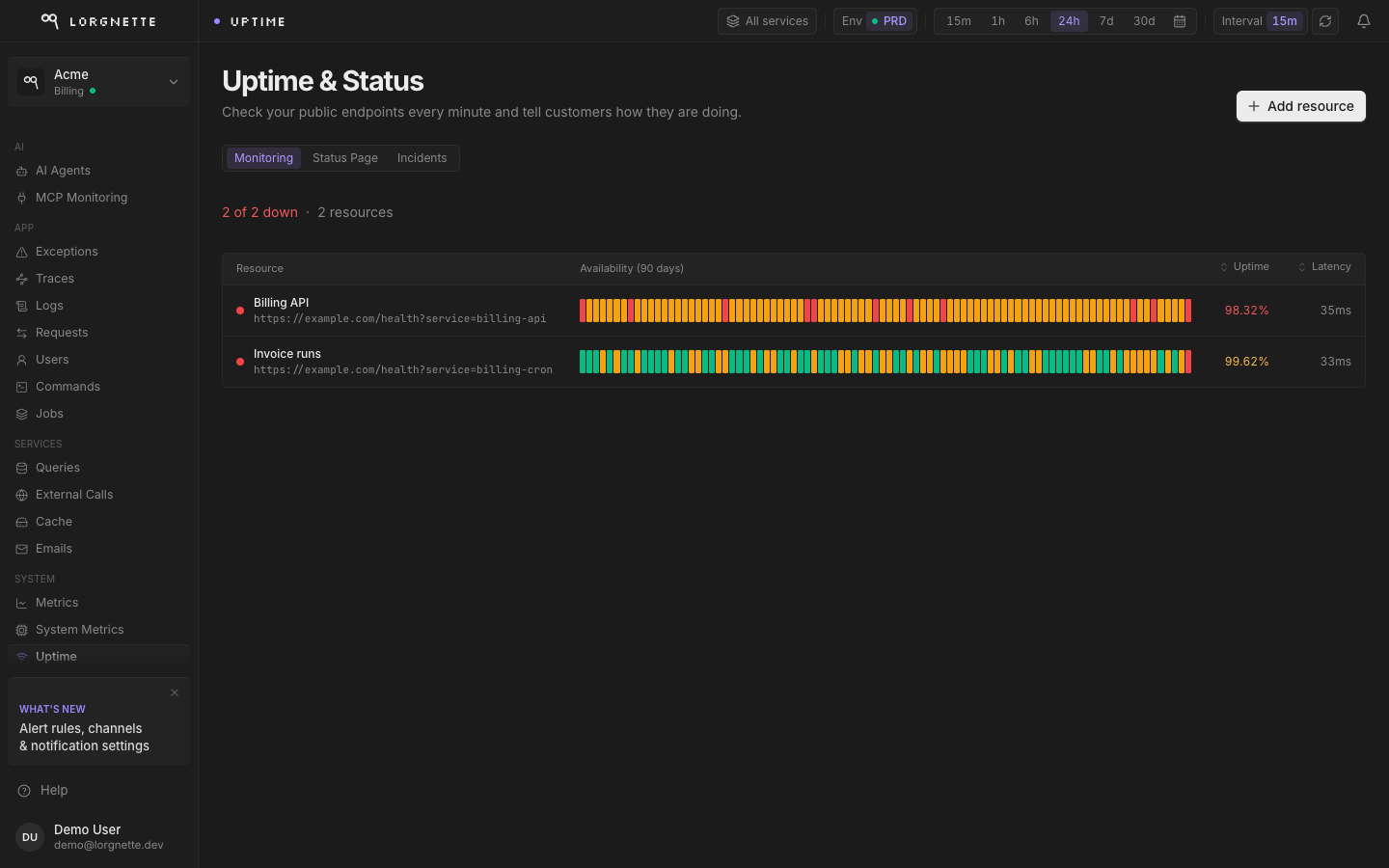The image size is (1389, 868).
Task: Switch time range to 30d
Action: tap(1144, 21)
